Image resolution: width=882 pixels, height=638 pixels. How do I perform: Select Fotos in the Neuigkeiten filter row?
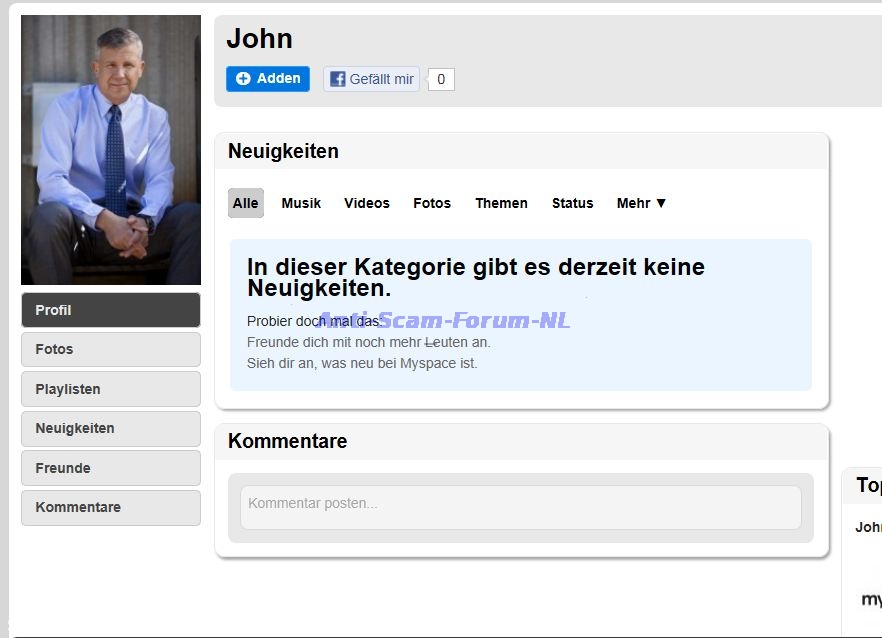pos(432,203)
